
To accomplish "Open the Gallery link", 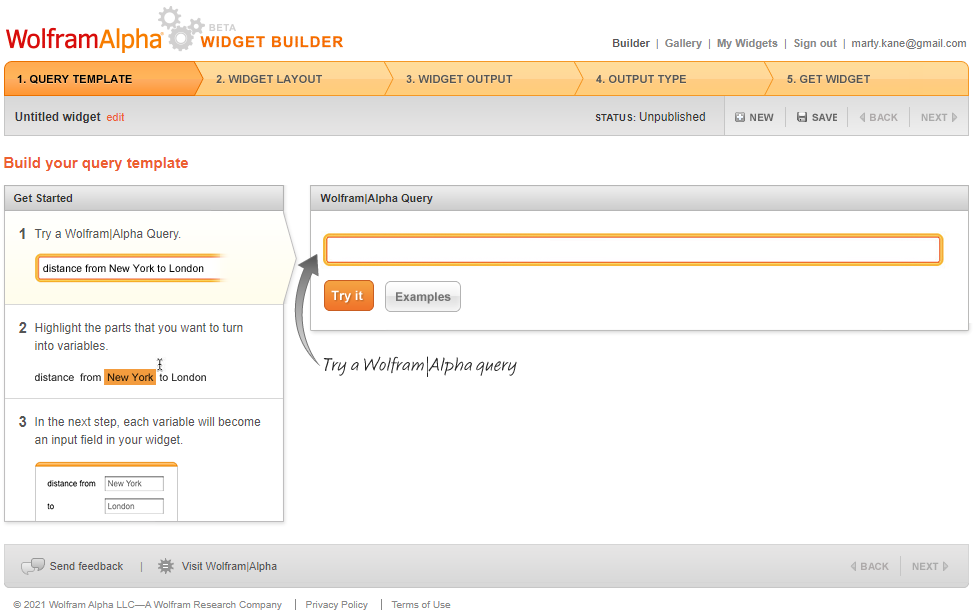I will [x=683, y=43].
